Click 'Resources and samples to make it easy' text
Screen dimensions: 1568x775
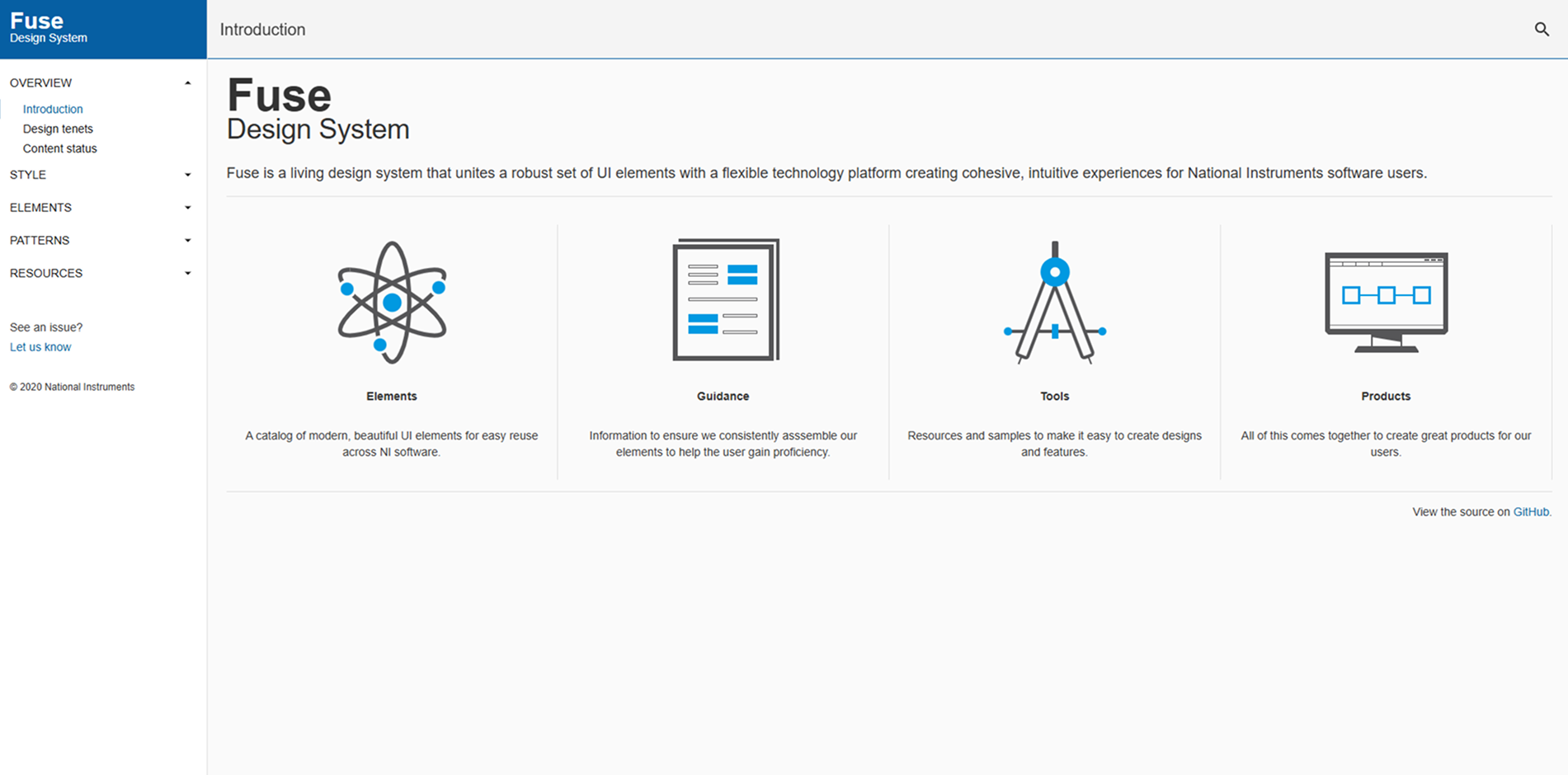click(x=1054, y=444)
